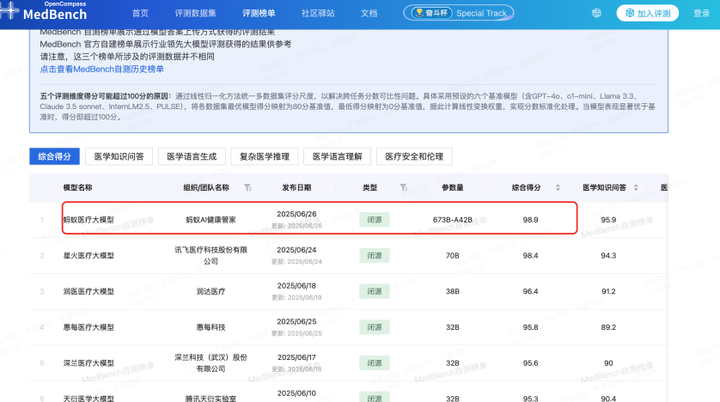Open 评测数据集 in the top navigation
This screenshot has height=402, width=720.
(197, 13)
